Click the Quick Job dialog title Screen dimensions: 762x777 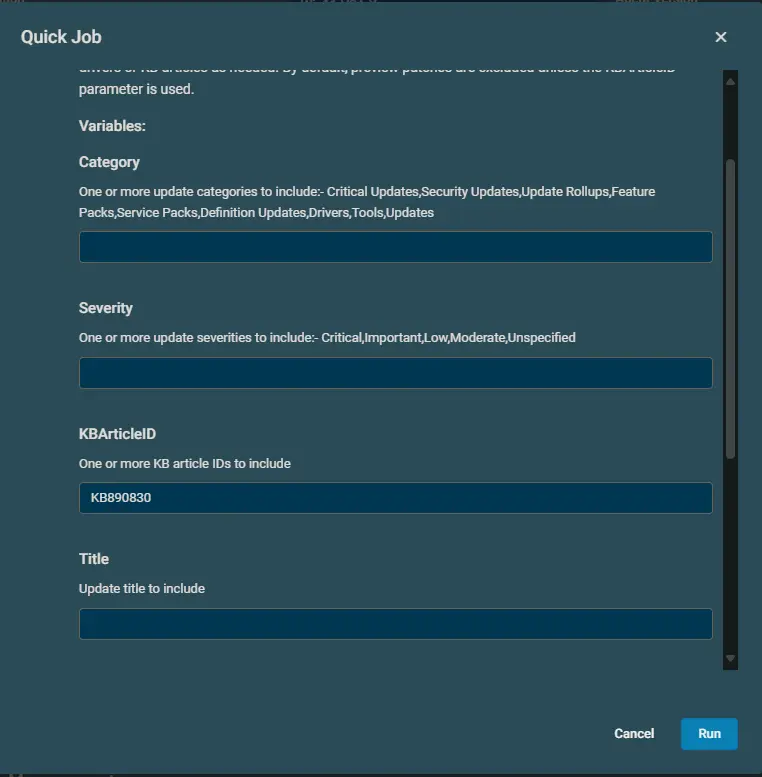point(61,37)
